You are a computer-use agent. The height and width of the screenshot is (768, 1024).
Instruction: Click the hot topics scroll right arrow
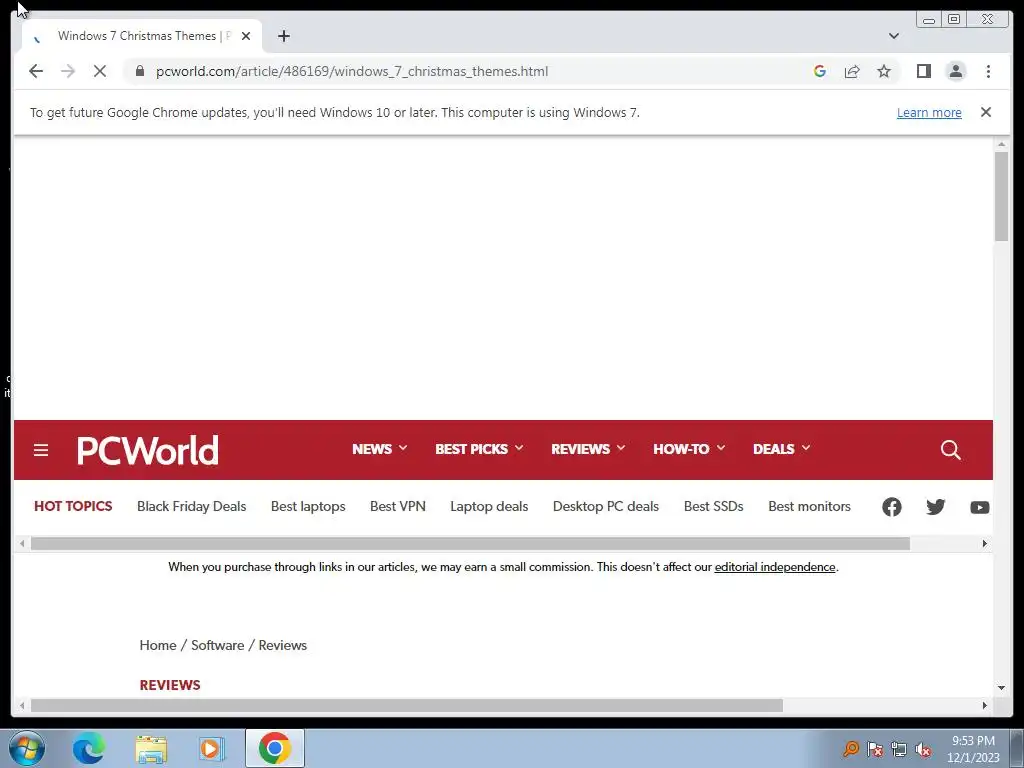[985, 543]
